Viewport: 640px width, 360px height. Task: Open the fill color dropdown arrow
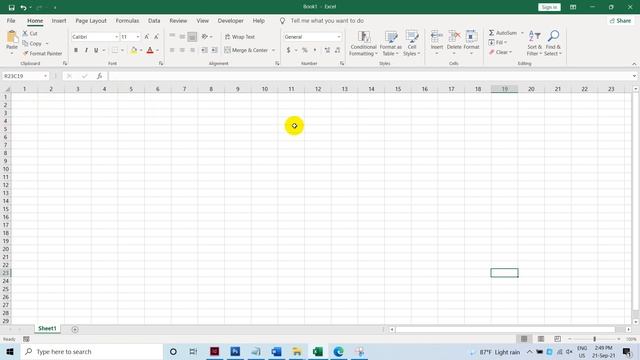tap(141, 50)
